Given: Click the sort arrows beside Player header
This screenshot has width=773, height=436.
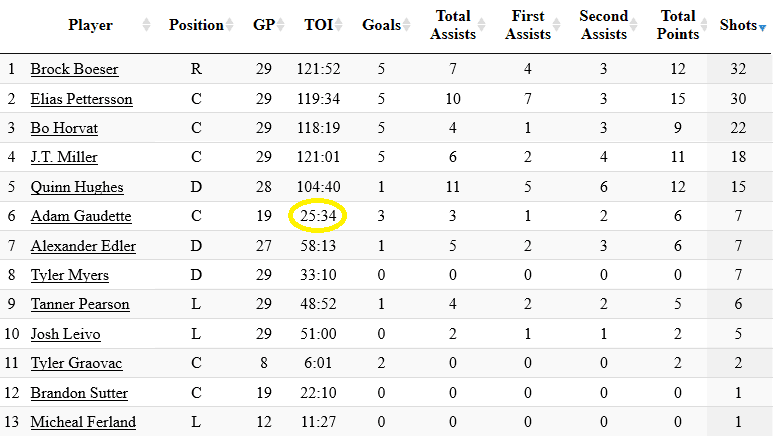Looking at the screenshot, I should (147, 25).
